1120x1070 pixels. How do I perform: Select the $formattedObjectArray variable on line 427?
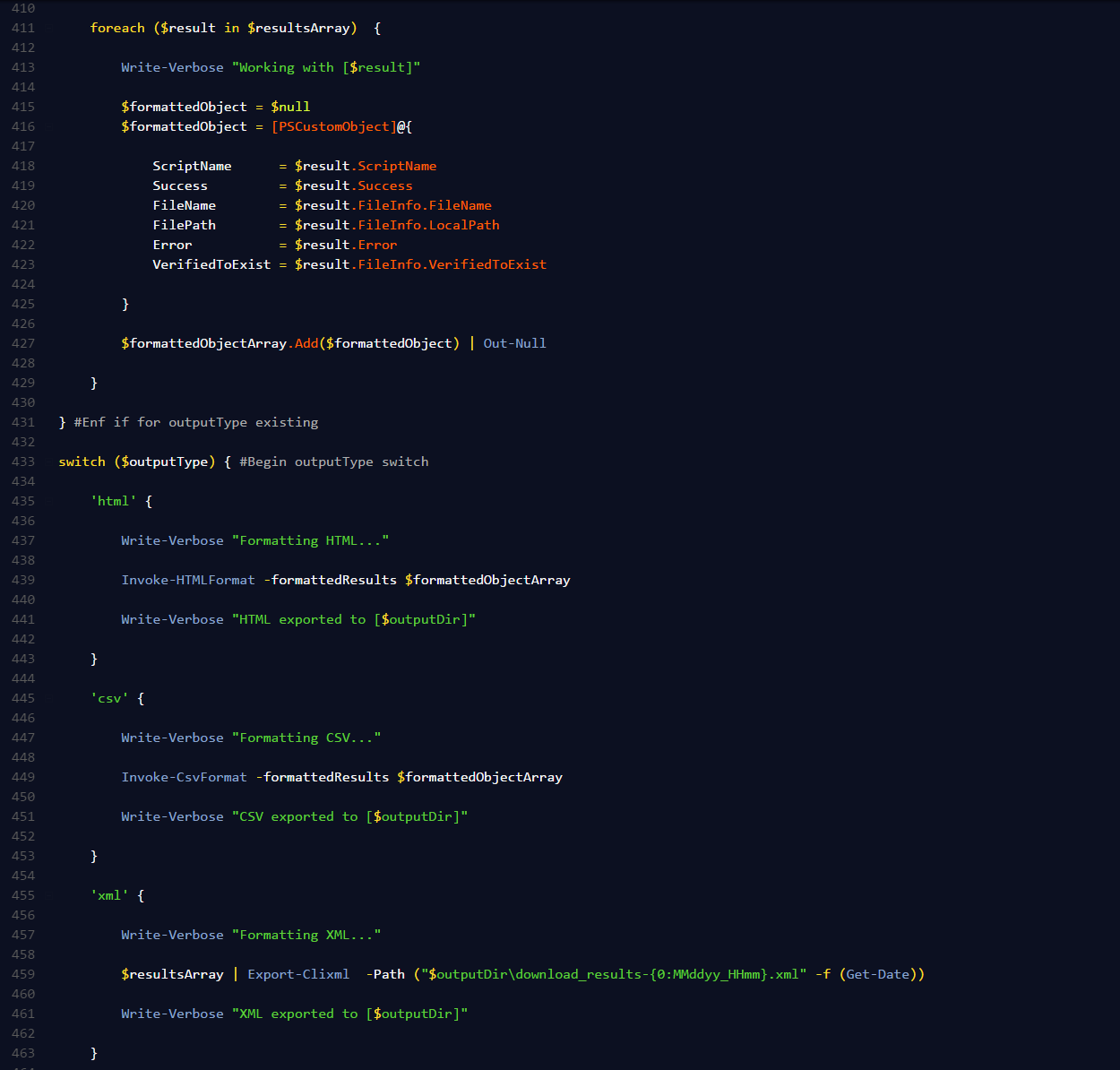[204, 343]
